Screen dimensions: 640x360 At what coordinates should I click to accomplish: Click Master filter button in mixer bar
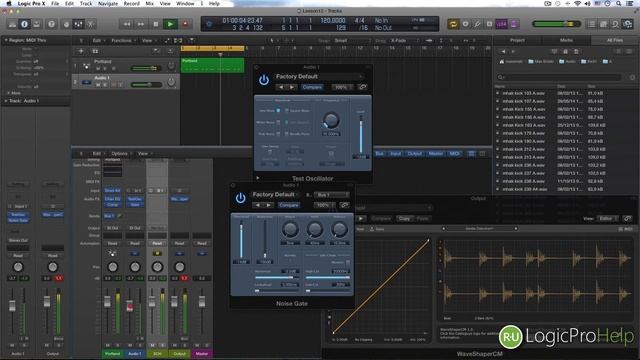point(436,153)
